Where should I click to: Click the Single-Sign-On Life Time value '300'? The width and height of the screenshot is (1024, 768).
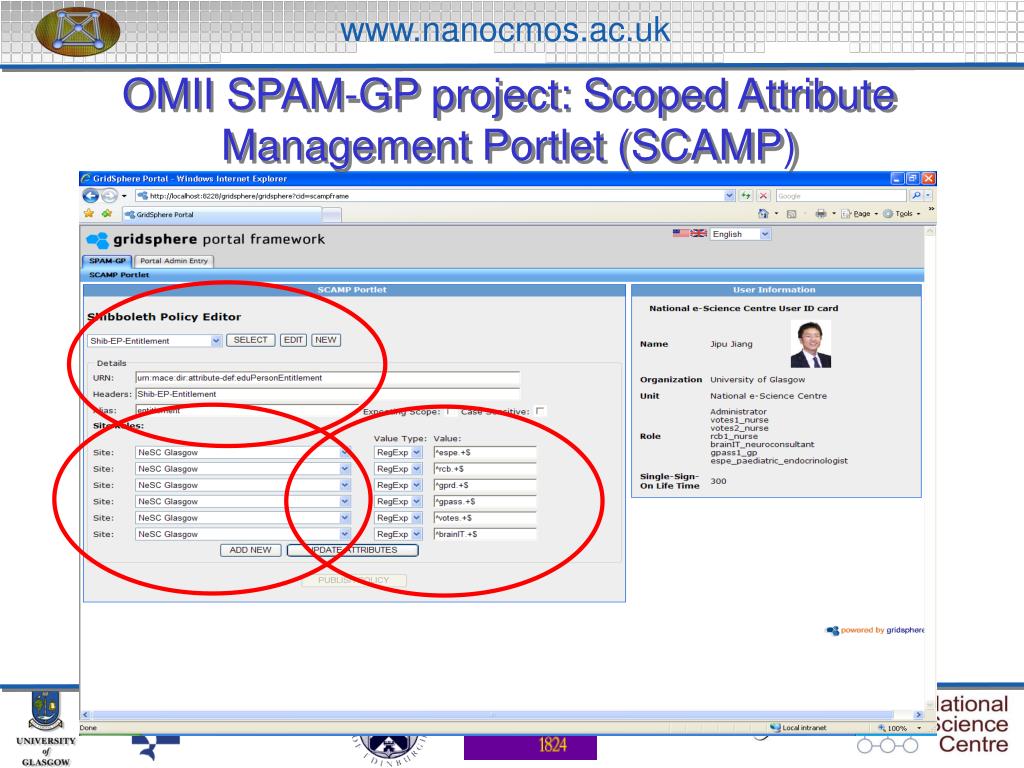[x=718, y=481]
